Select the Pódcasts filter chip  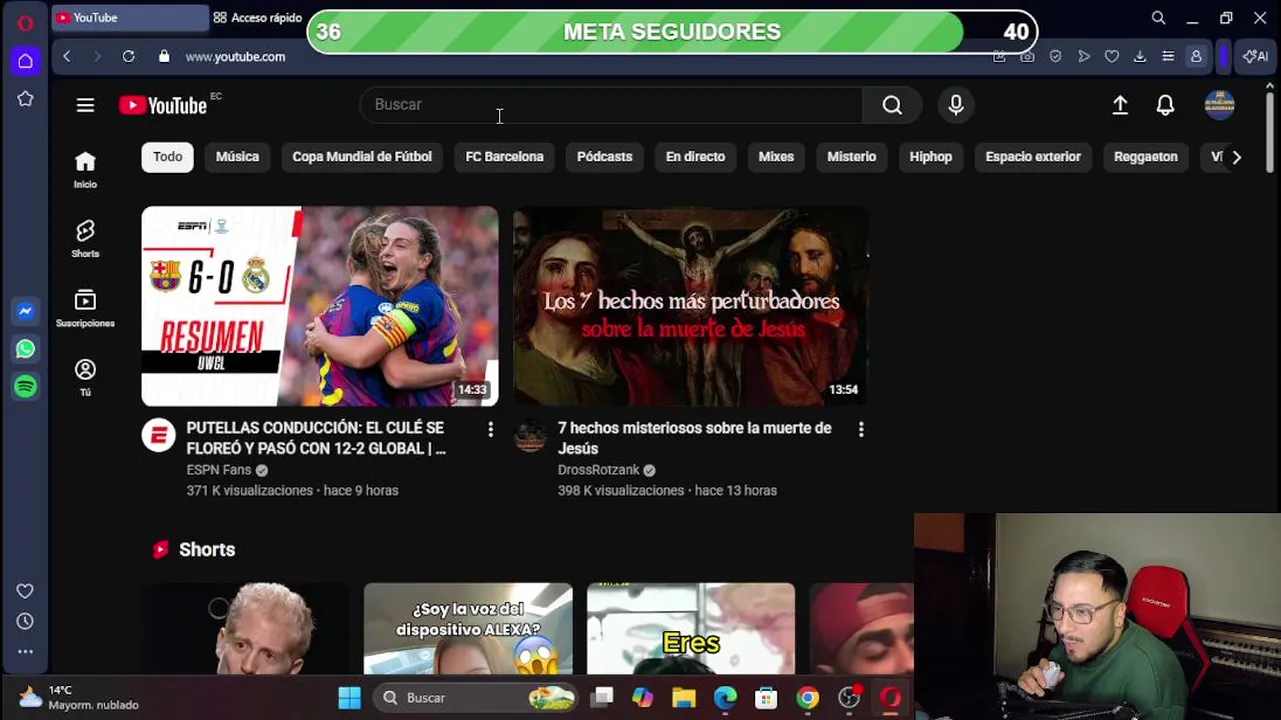point(604,157)
